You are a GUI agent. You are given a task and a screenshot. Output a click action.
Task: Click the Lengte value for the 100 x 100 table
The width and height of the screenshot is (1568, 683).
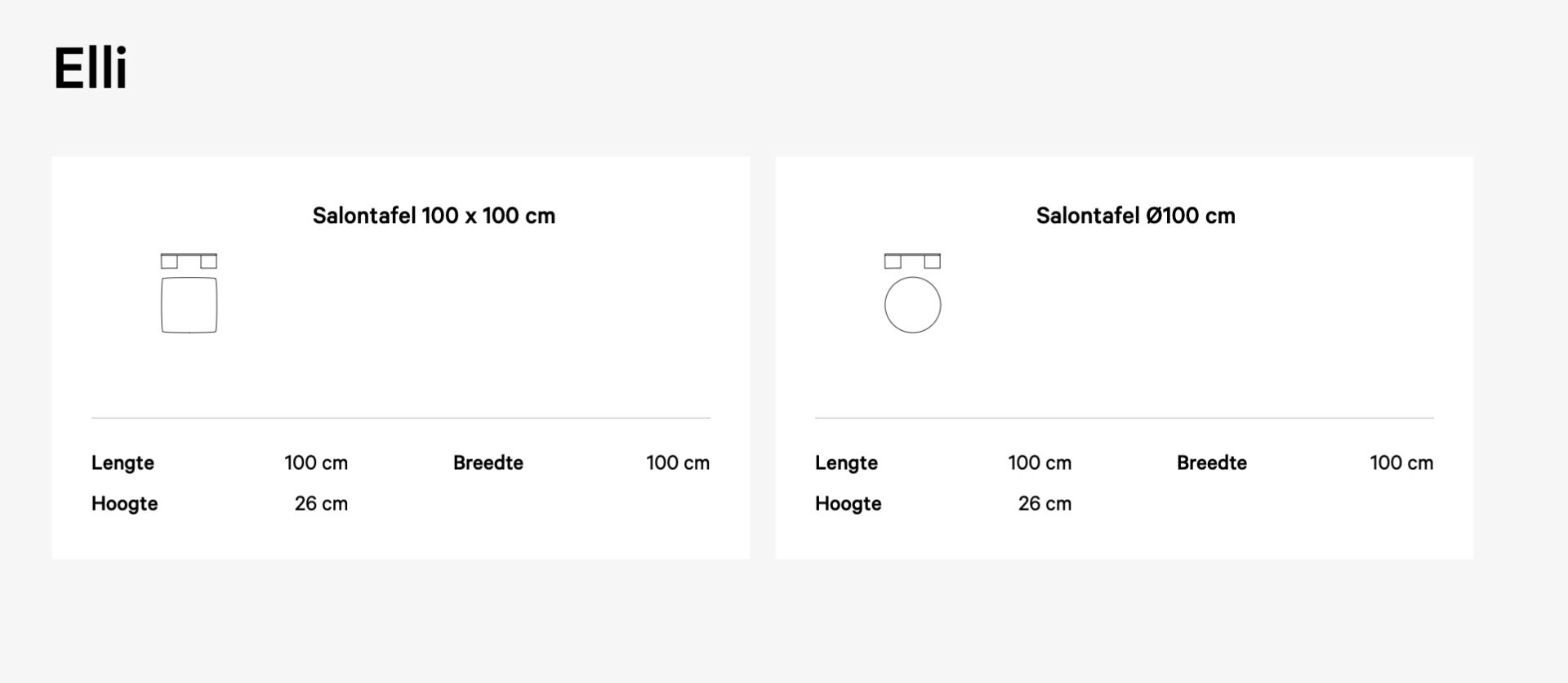click(x=316, y=463)
